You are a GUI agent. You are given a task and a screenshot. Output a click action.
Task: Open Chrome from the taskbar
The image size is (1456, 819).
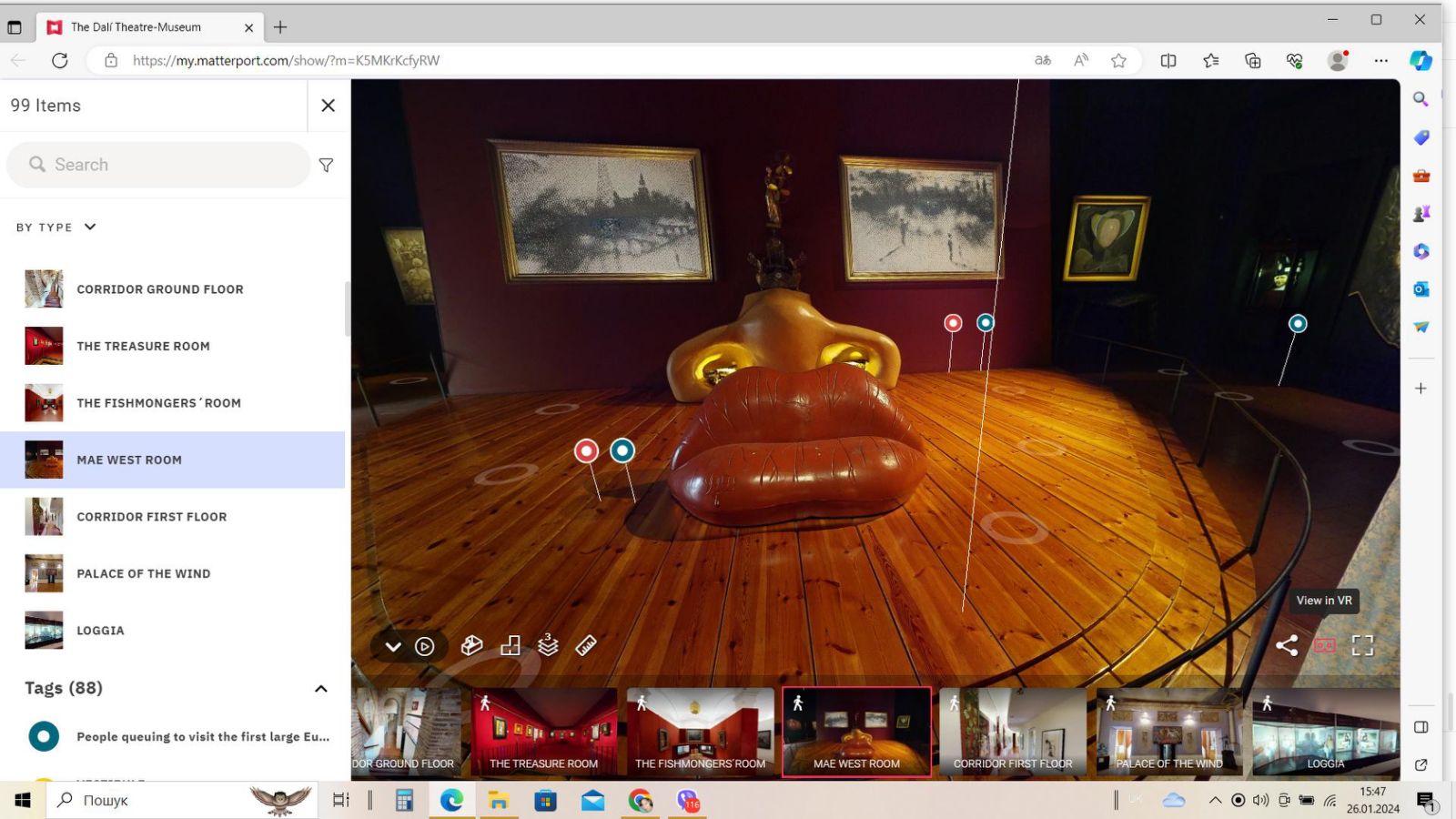click(x=640, y=800)
